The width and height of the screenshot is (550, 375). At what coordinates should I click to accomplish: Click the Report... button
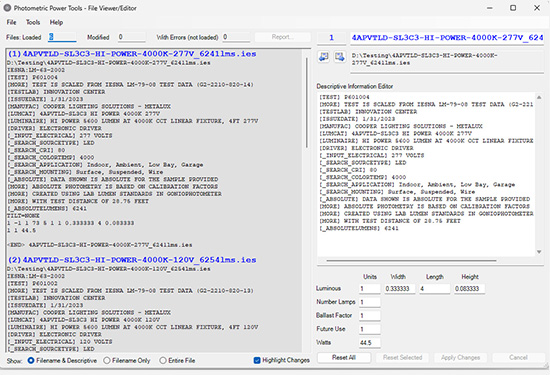[283, 37]
